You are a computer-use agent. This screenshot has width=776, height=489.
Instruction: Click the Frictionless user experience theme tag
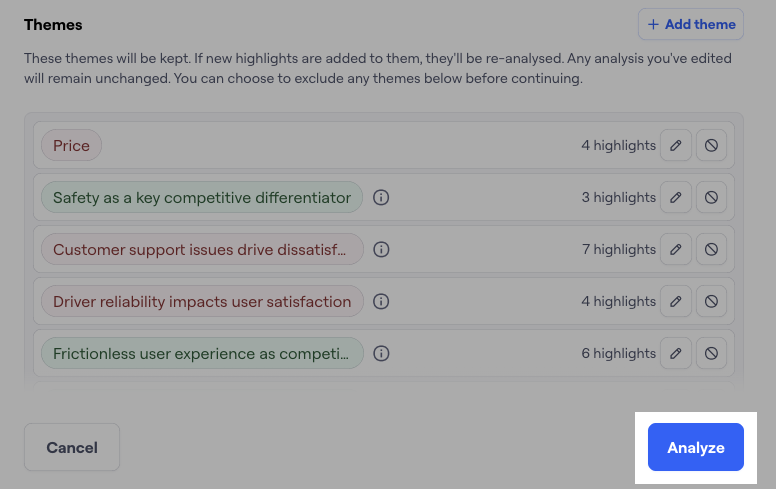click(x=202, y=354)
